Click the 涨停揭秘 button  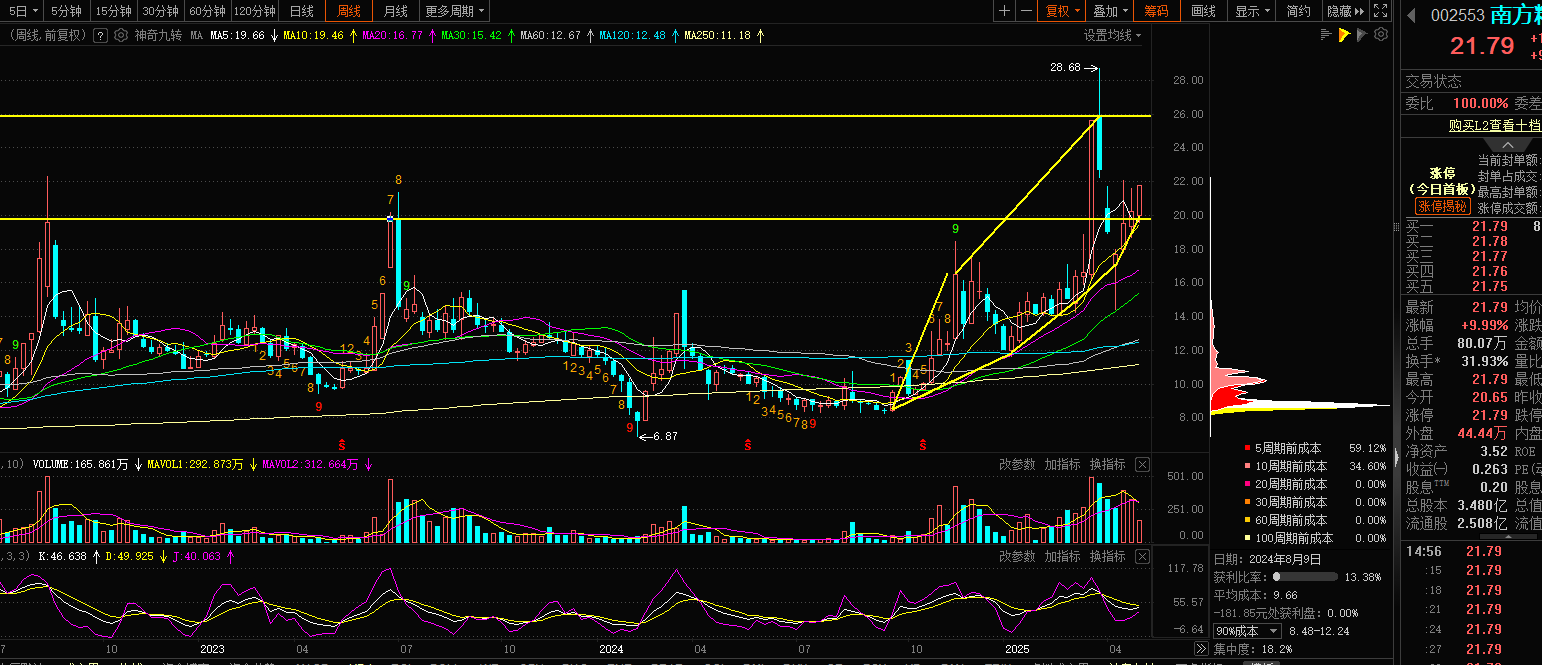pyautogui.click(x=1443, y=206)
